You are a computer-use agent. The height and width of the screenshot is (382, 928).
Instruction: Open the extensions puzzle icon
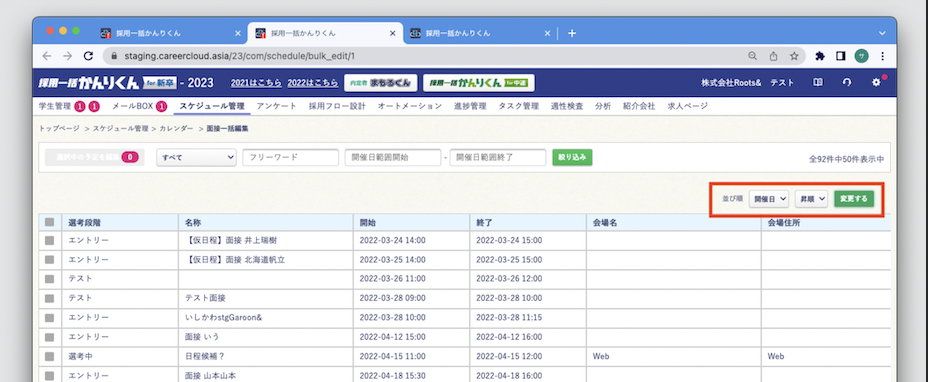coord(820,56)
